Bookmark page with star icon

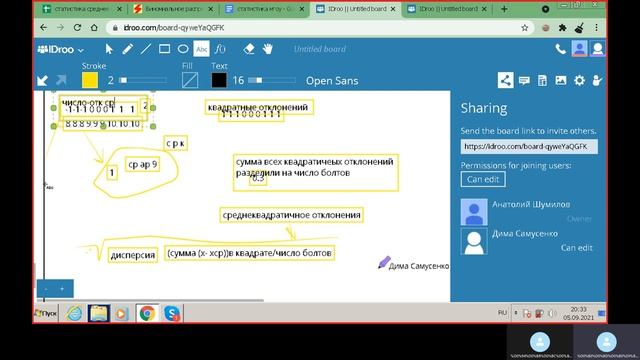click(524, 28)
